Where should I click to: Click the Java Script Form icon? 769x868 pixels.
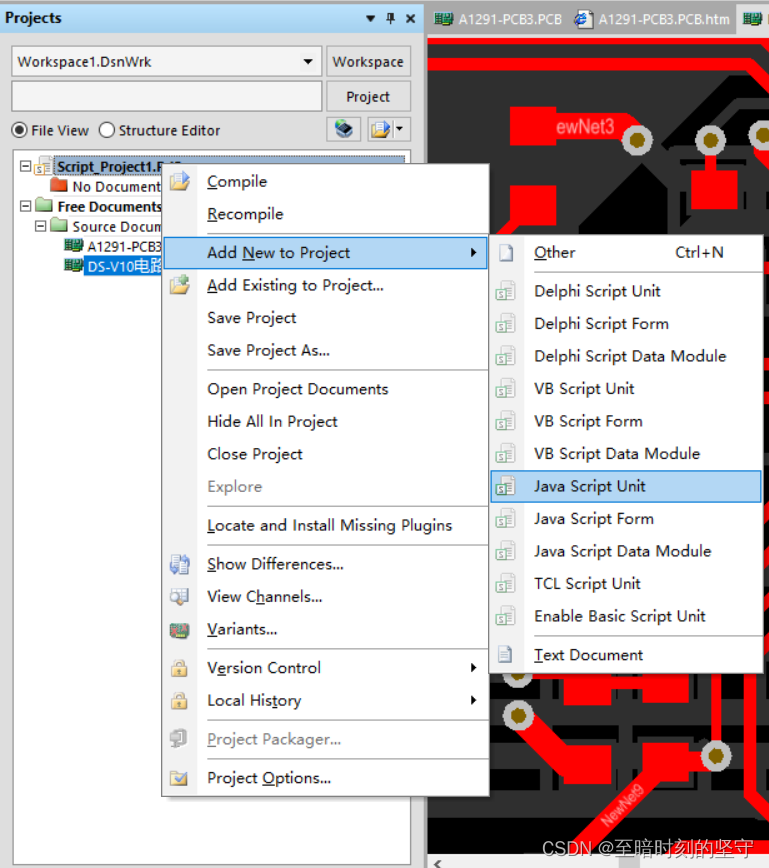tap(505, 519)
